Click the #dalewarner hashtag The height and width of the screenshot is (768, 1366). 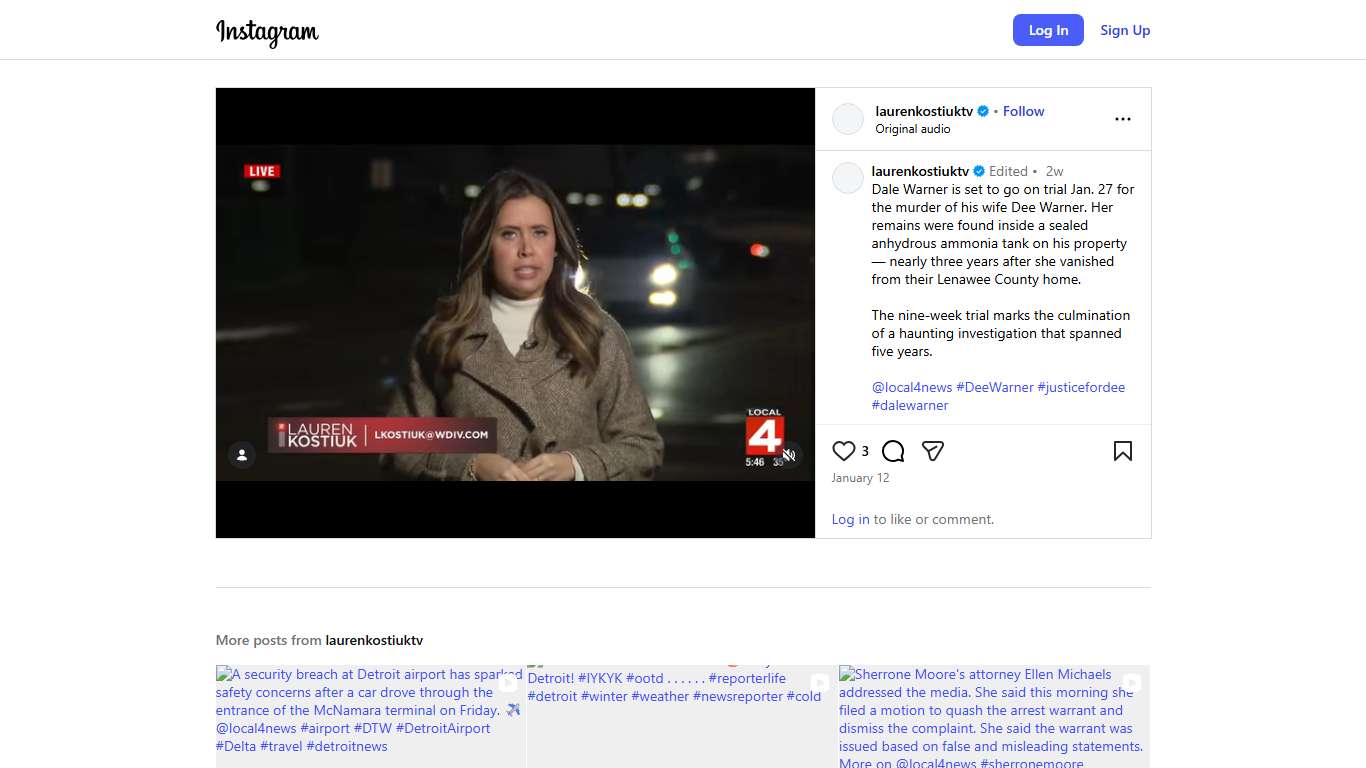pyautogui.click(x=910, y=405)
